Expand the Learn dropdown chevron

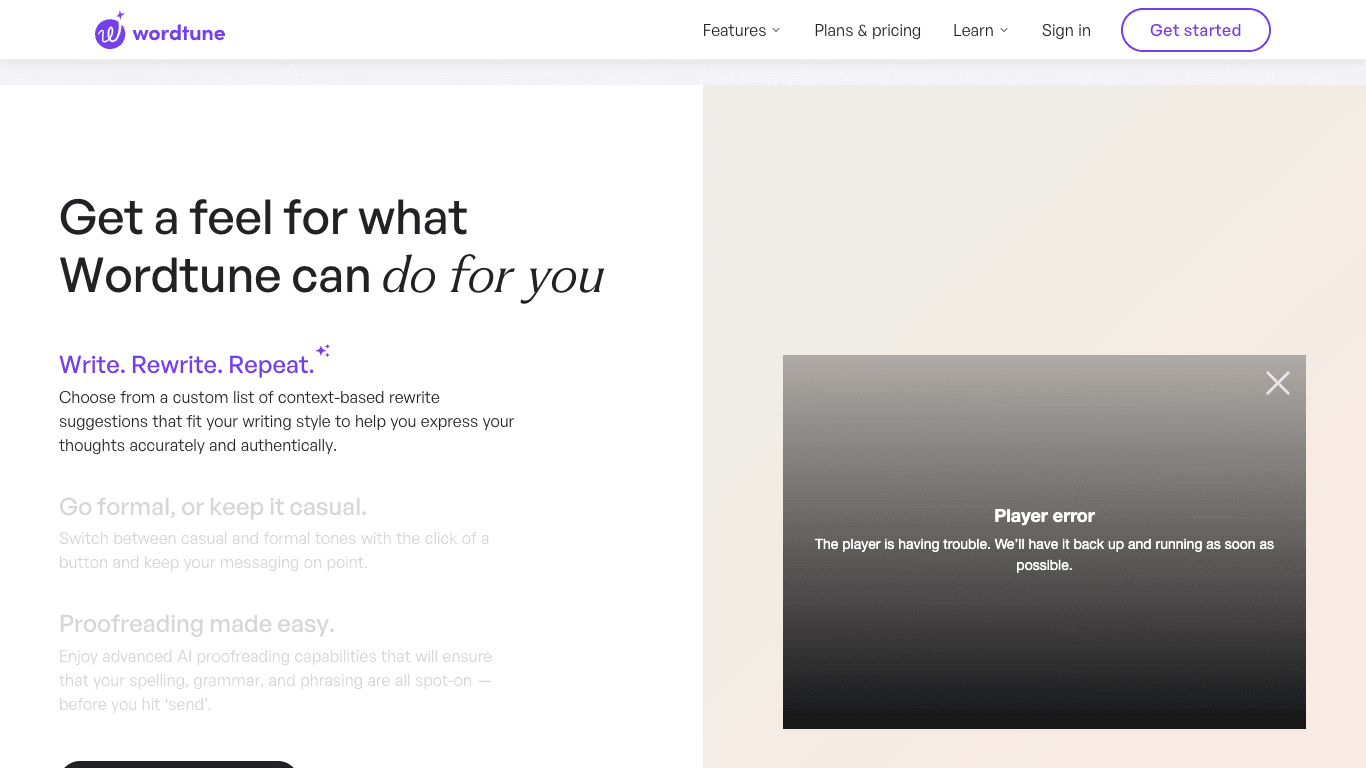(1004, 31)
